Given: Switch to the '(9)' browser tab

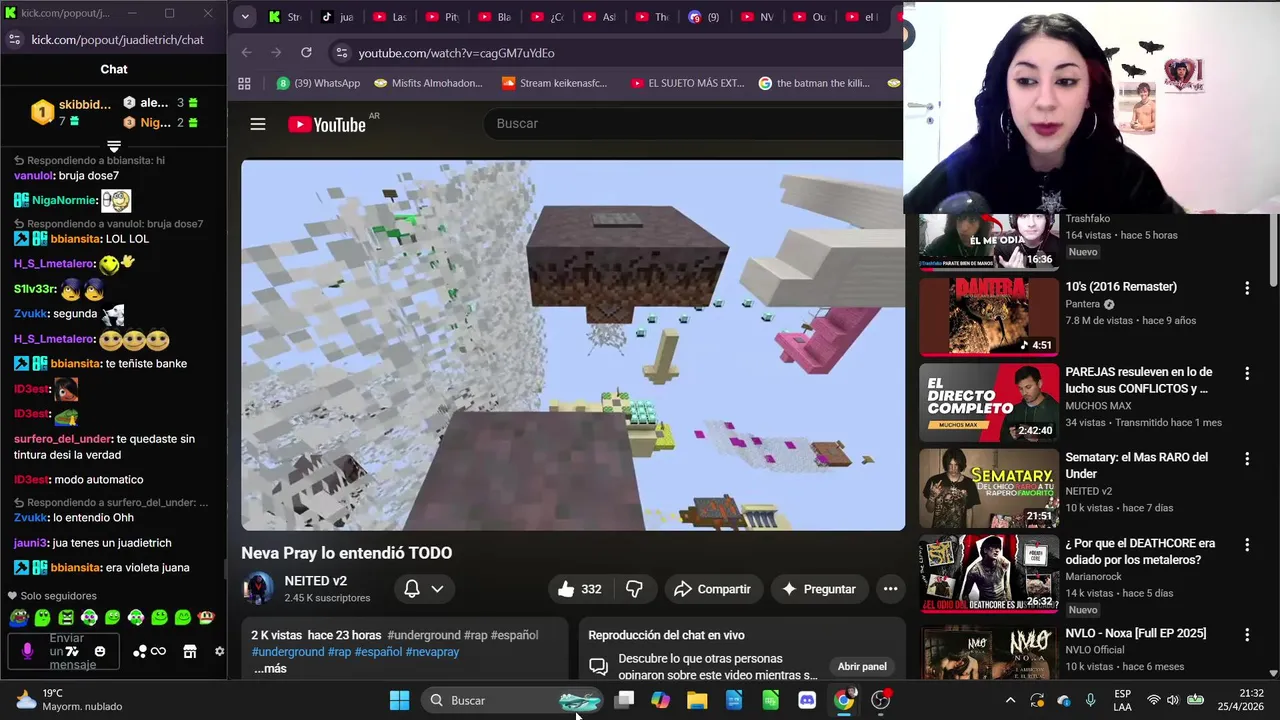Looking at the screenshot, I should point(705,17).
